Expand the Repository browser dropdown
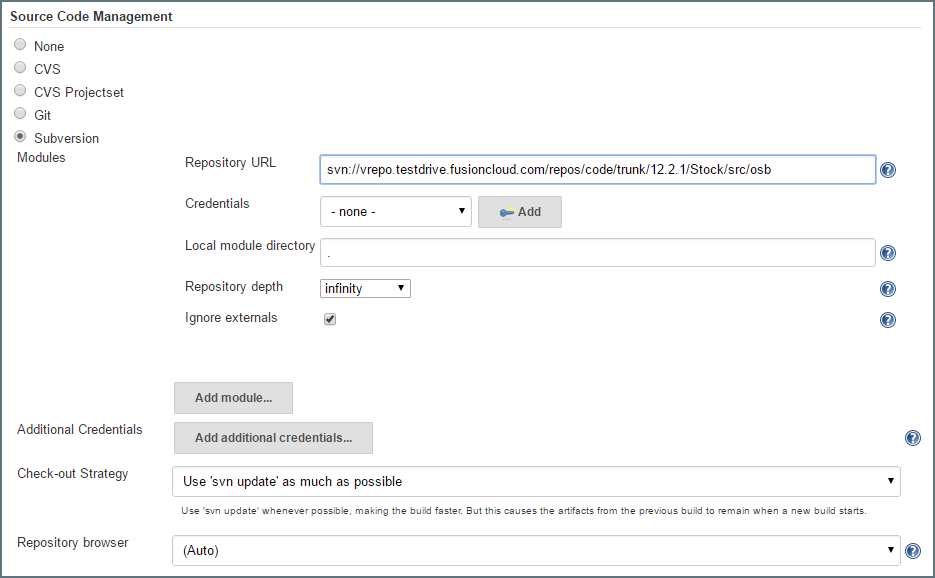935x578 pixels. pos(536,550)
